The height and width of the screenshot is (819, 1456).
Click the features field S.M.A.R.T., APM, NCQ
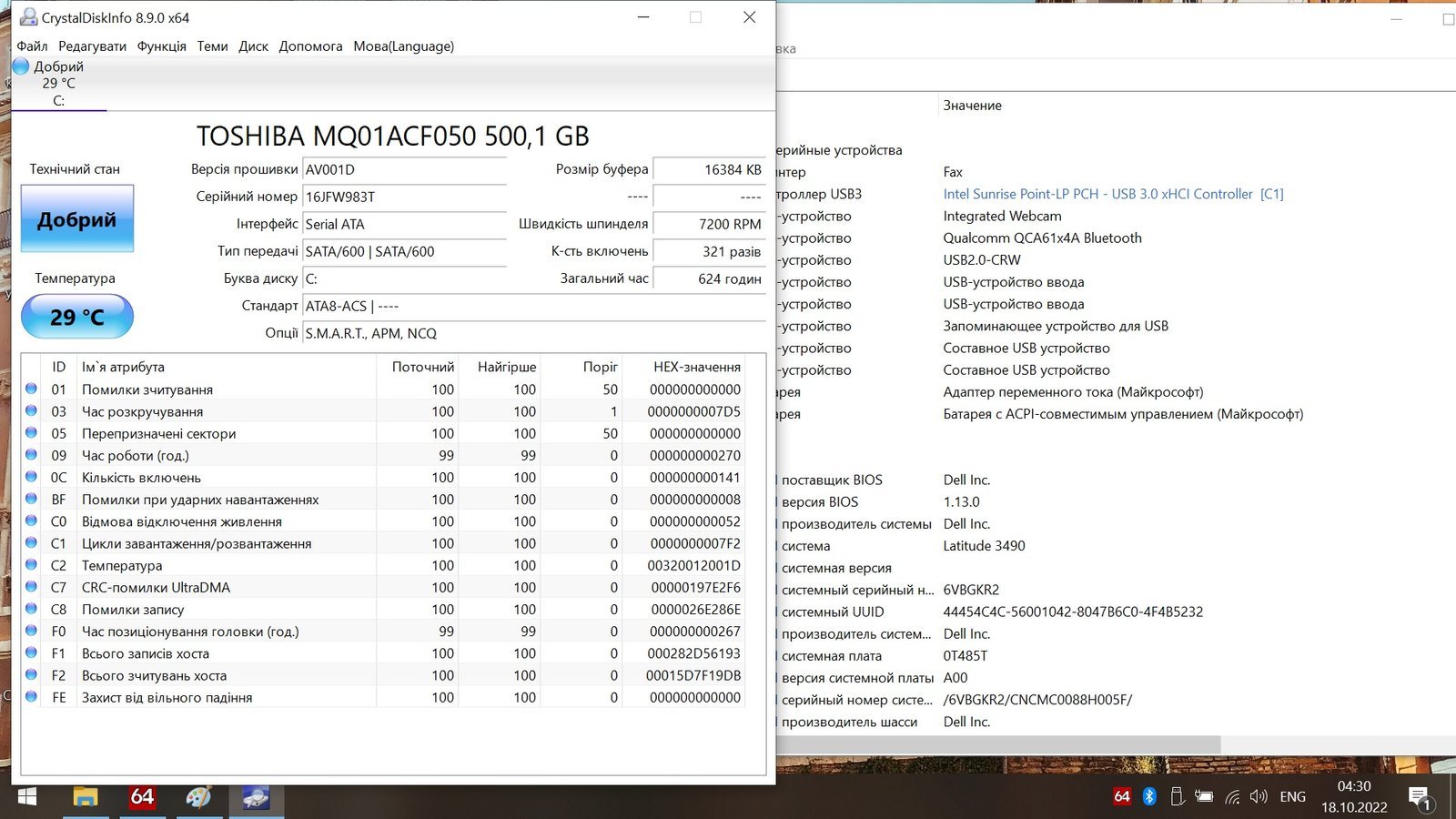pos(534,333)
